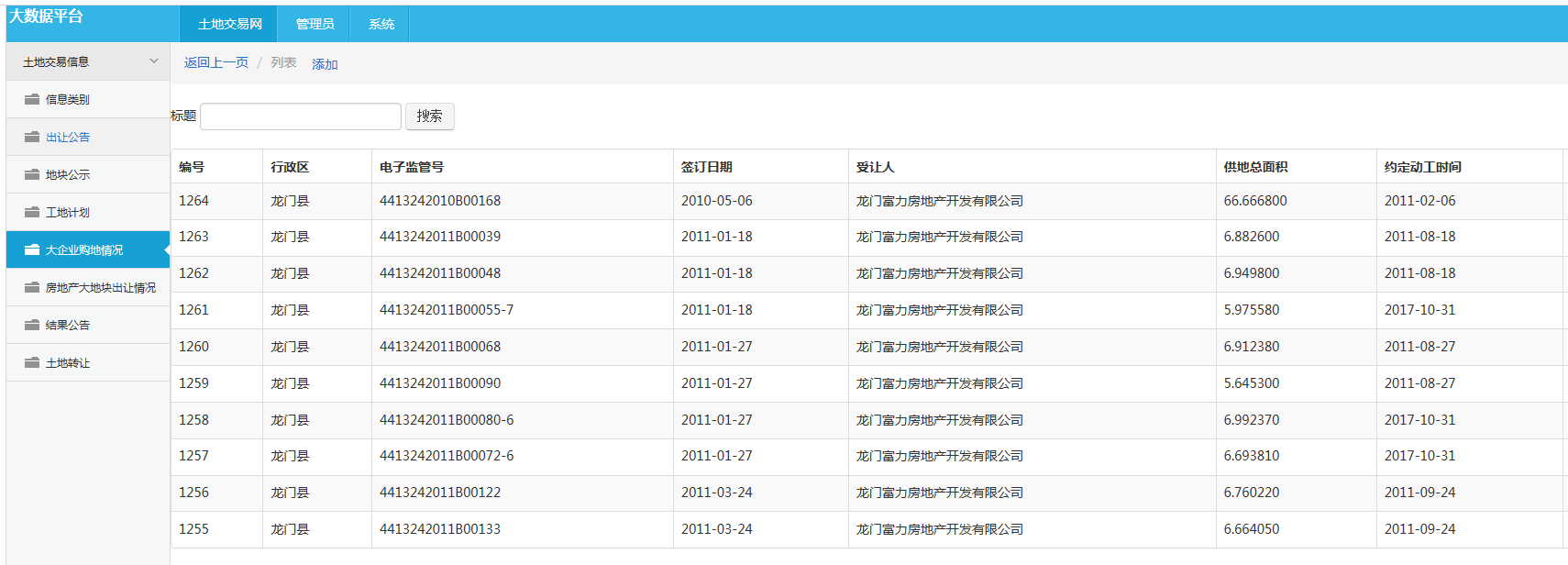Open 结果公告 in the sidebar
1568x565 pixels.
point(88,325)
